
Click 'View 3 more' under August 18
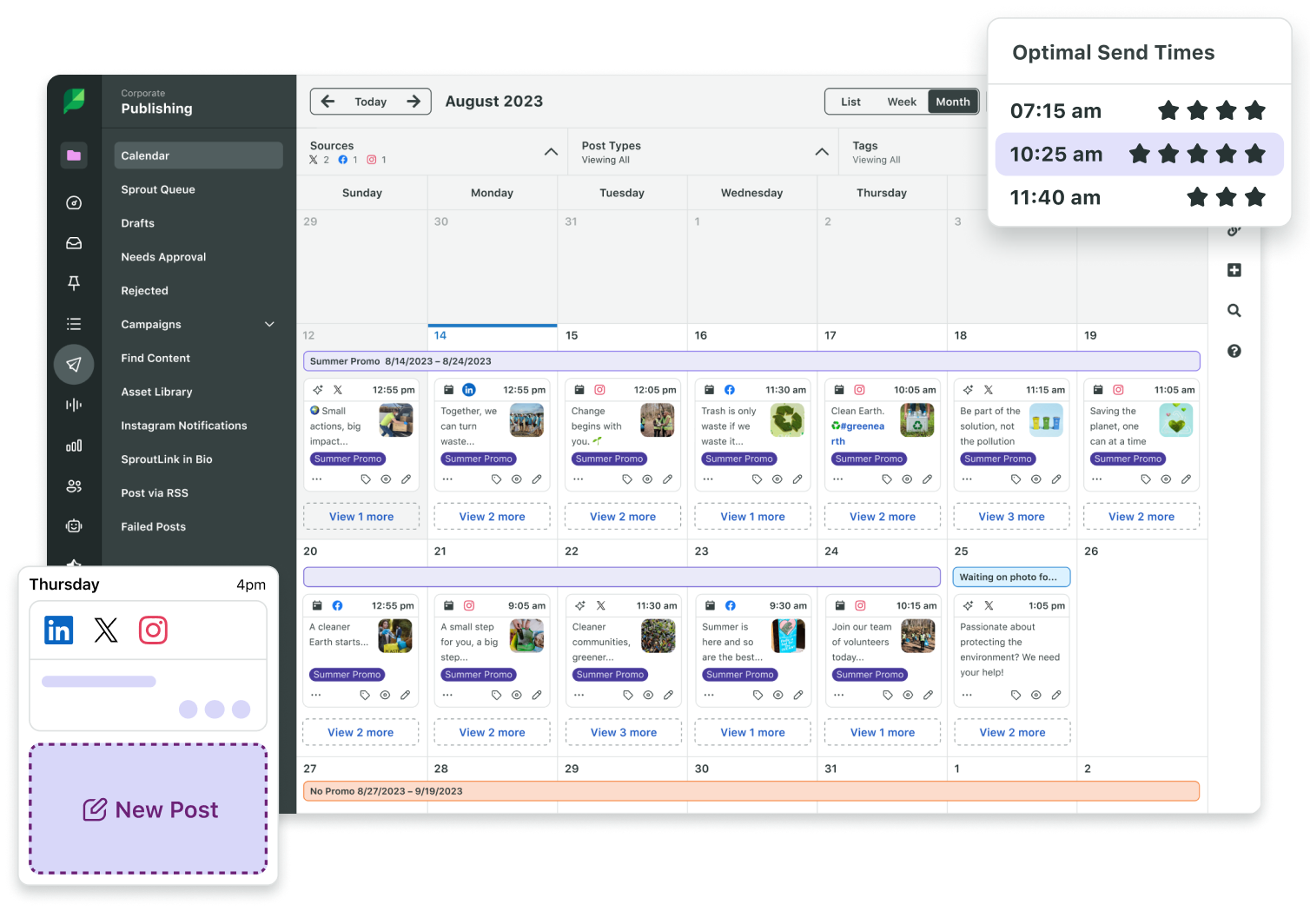1011,516
